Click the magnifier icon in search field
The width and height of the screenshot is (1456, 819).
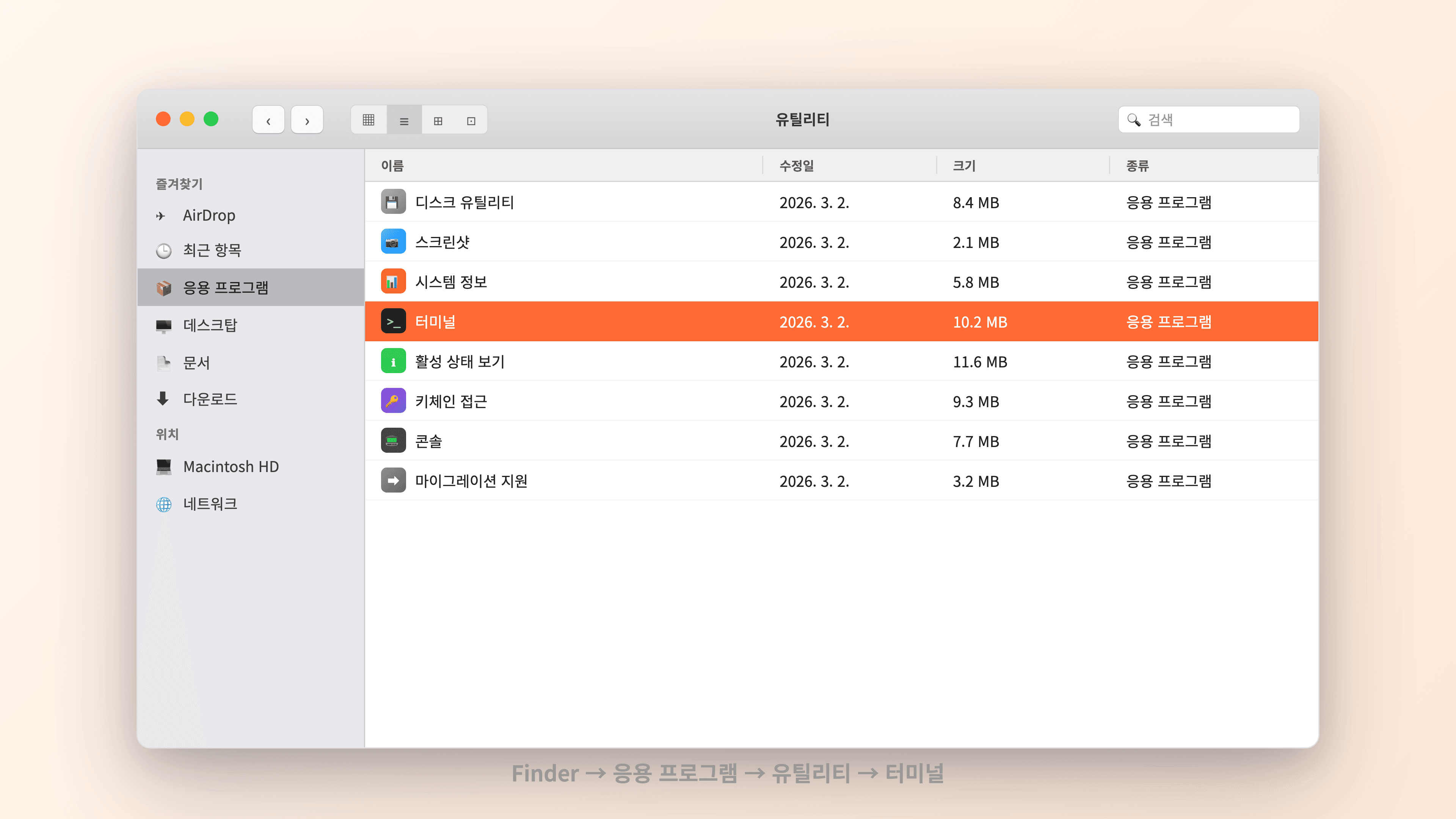(x=1133, y=120)
